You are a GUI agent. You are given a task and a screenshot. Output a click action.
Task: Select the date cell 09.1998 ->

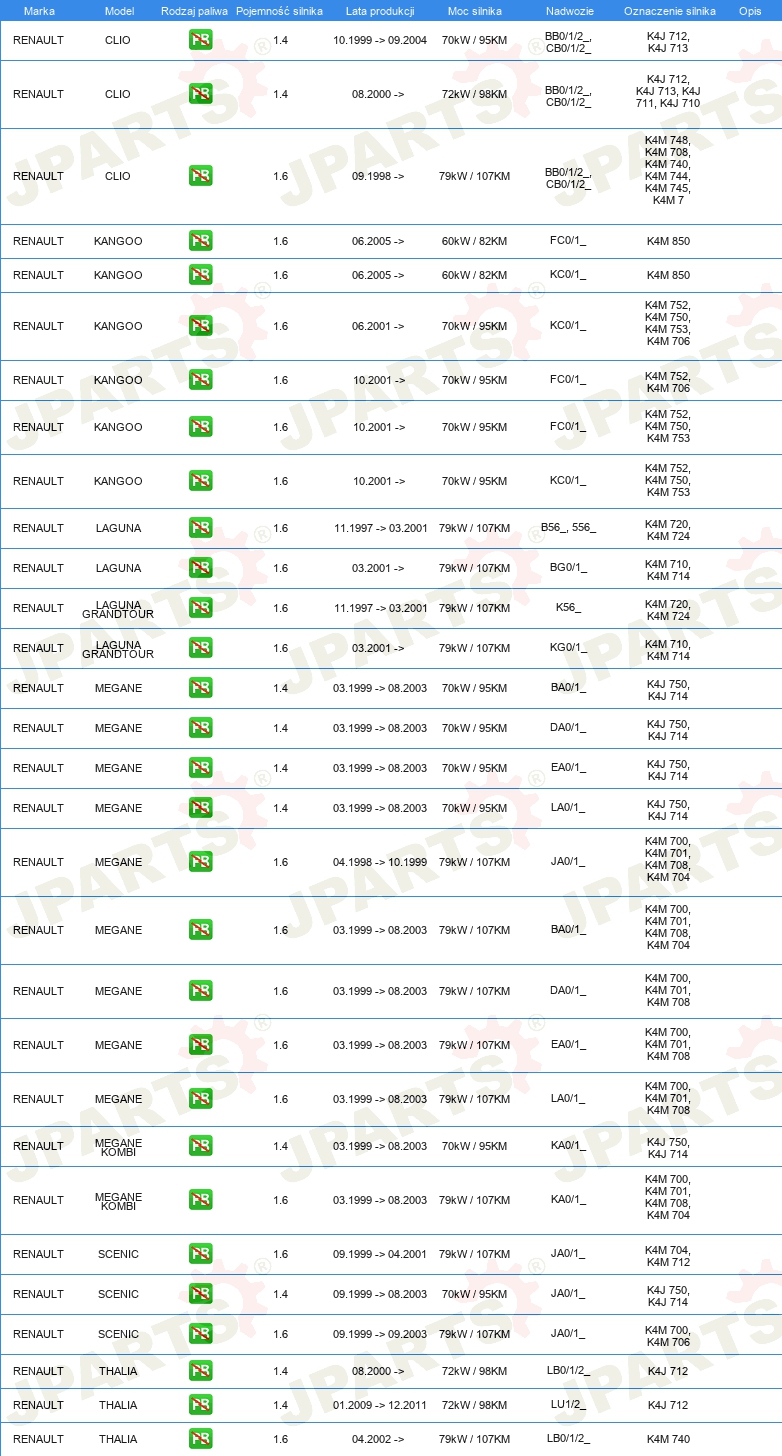point(378,176)
